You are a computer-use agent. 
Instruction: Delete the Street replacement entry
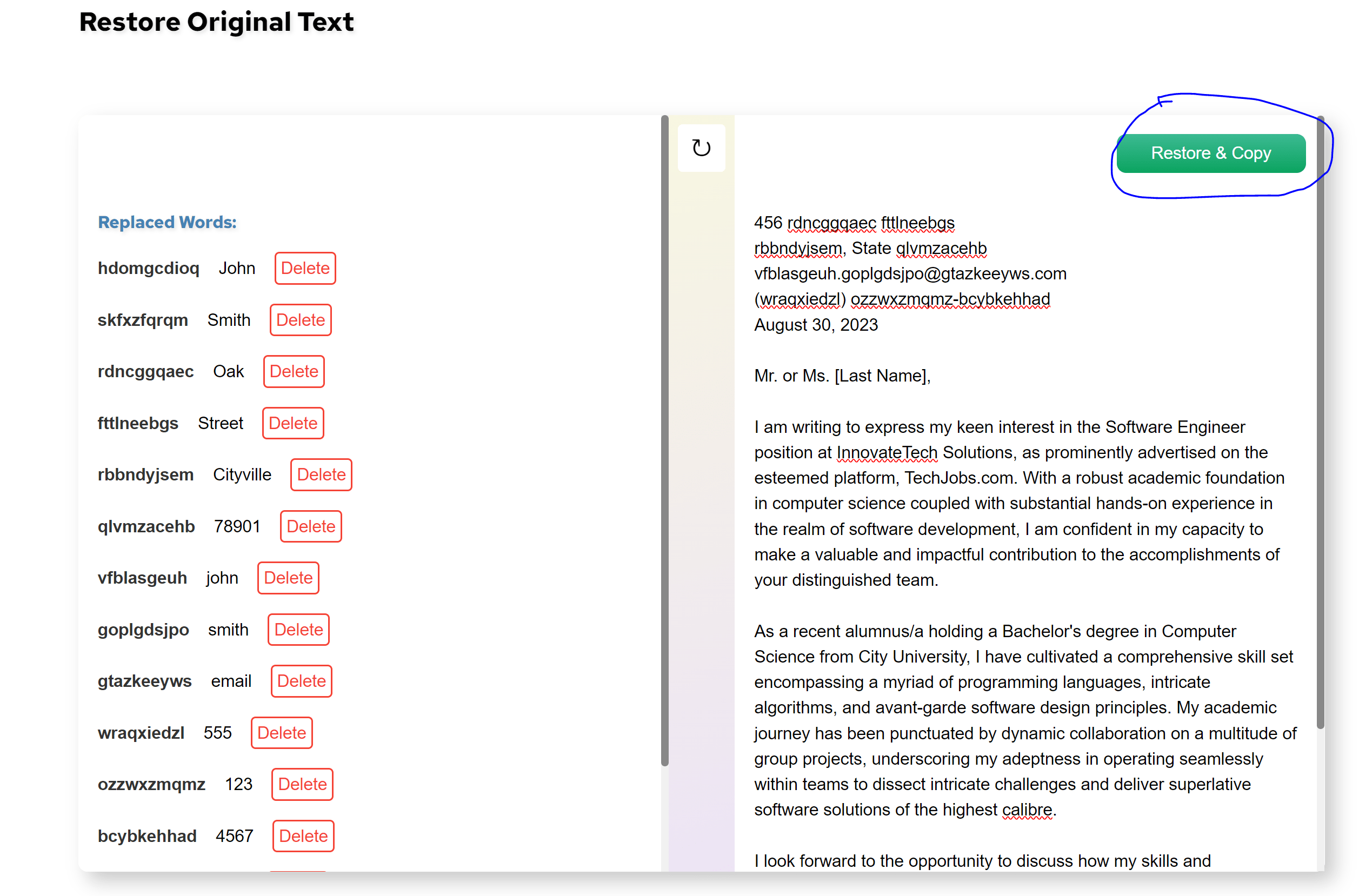click(x=292, y=423)
